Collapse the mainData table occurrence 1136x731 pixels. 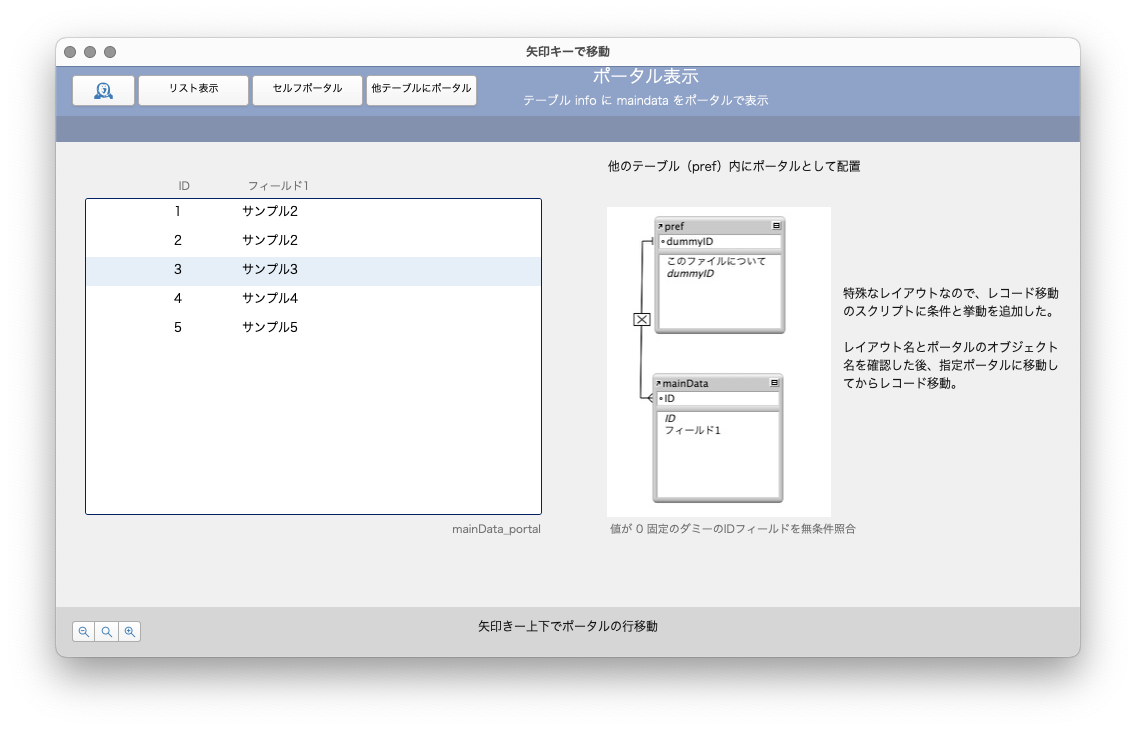(774, 383)
